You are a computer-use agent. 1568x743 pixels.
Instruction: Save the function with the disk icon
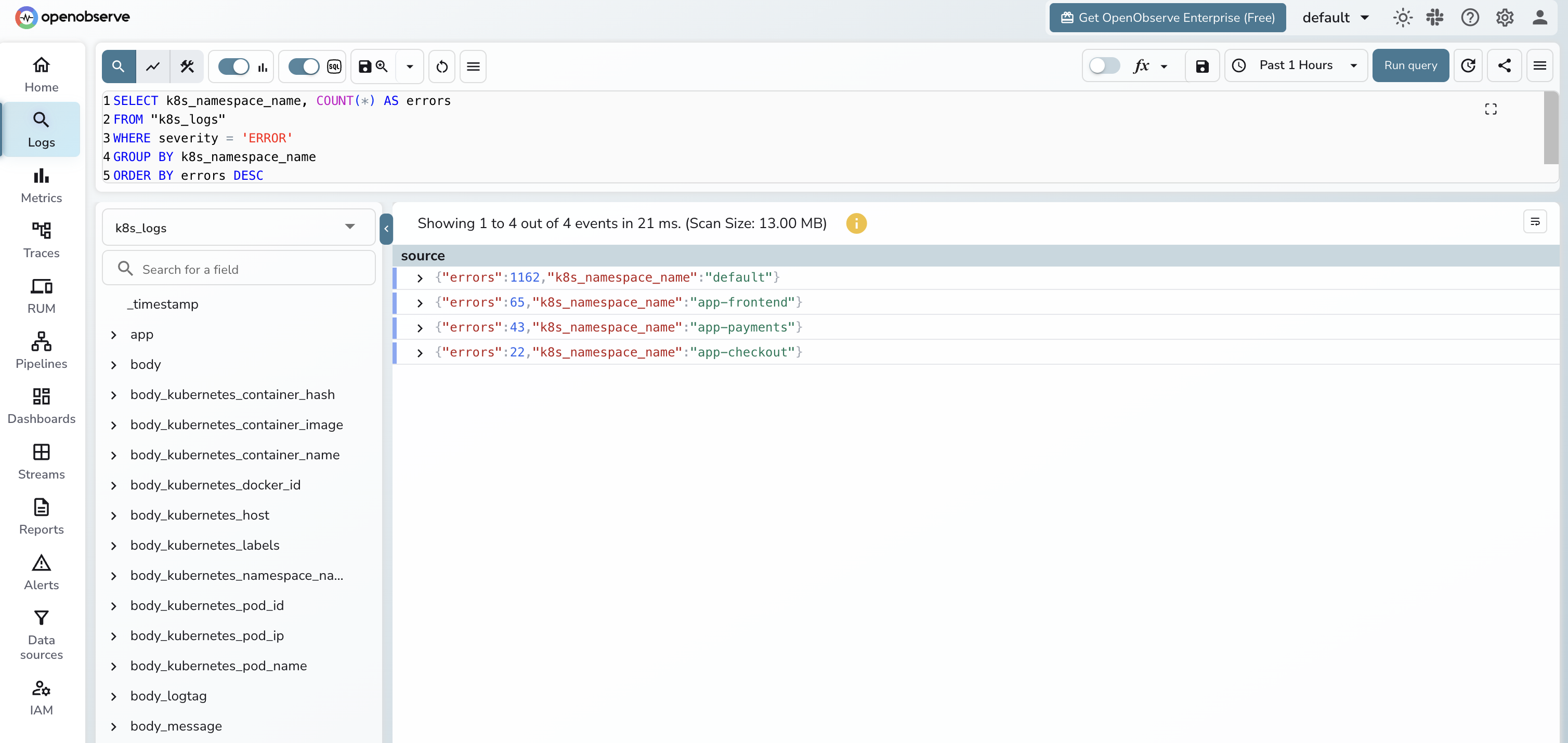point(1201,67)
